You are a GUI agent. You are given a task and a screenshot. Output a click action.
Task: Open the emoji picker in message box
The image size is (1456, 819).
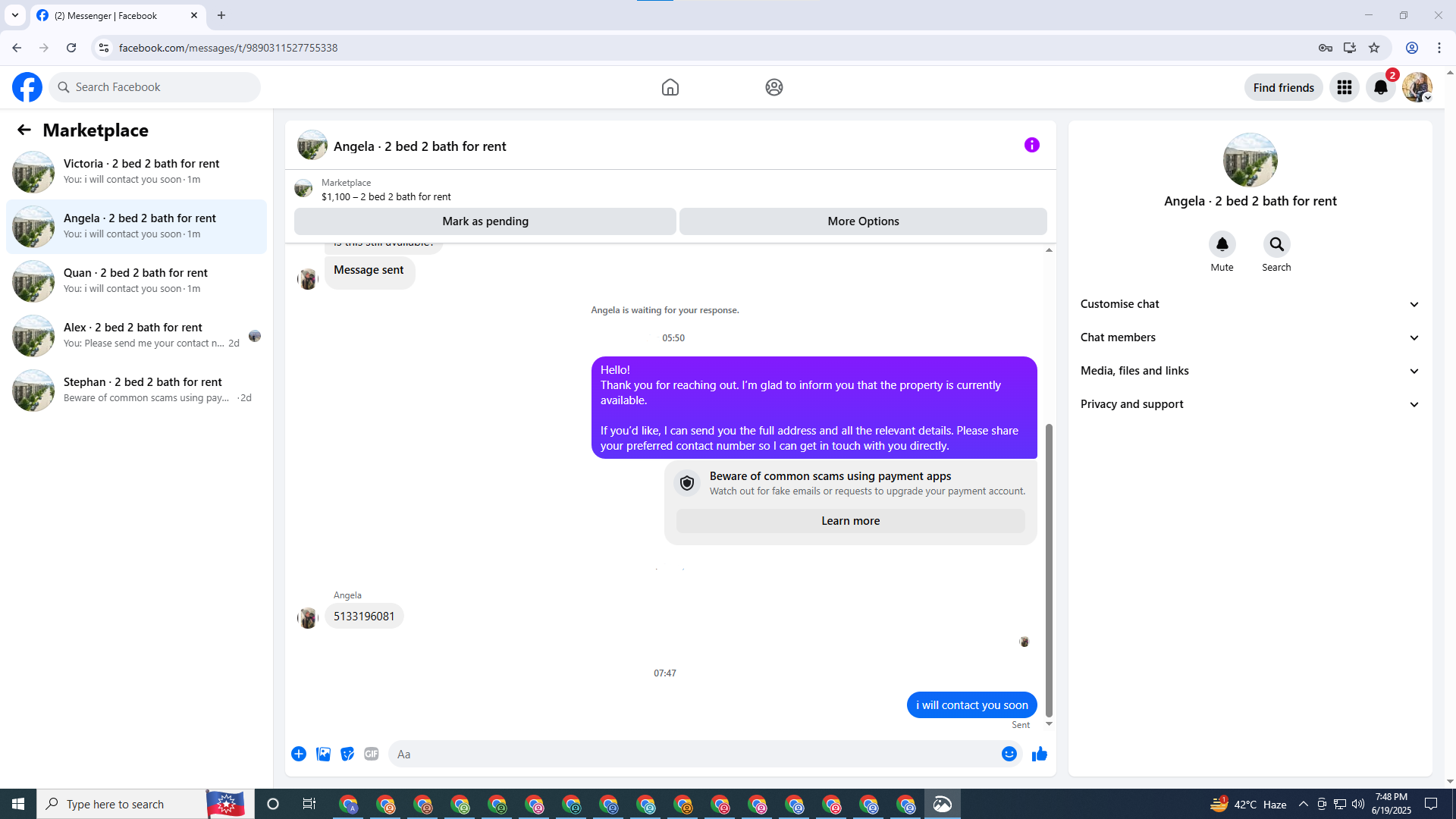click(x=1009, y=754)
